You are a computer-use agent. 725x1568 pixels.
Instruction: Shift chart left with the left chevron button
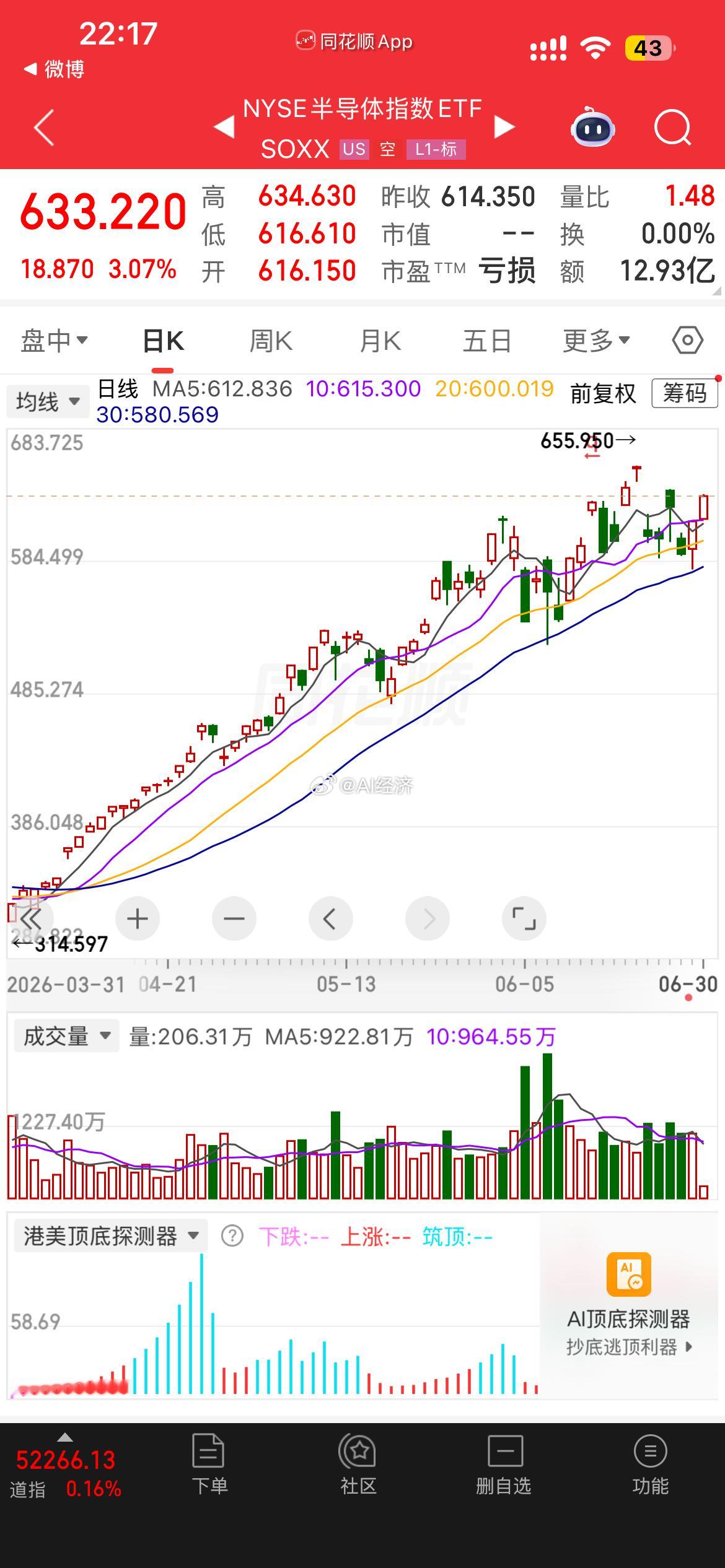(x=331, y=918)
